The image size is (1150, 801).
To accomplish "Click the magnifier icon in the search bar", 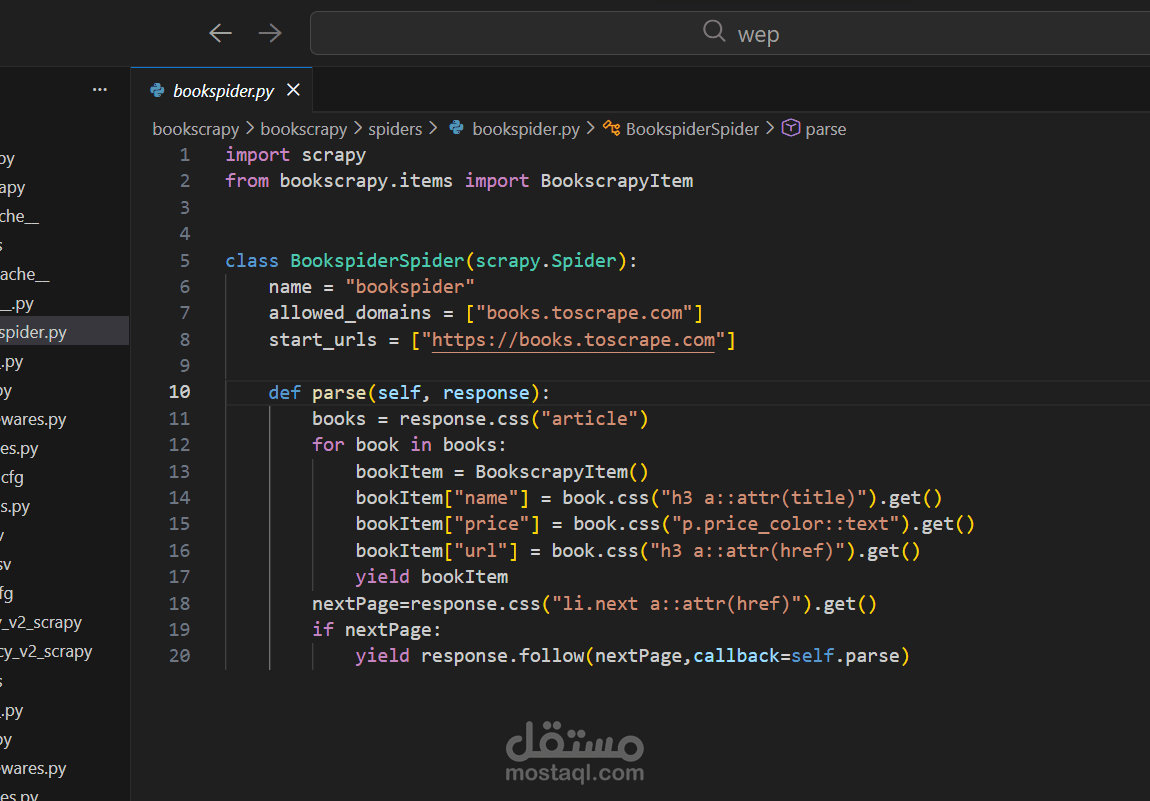I will [714, 32].
